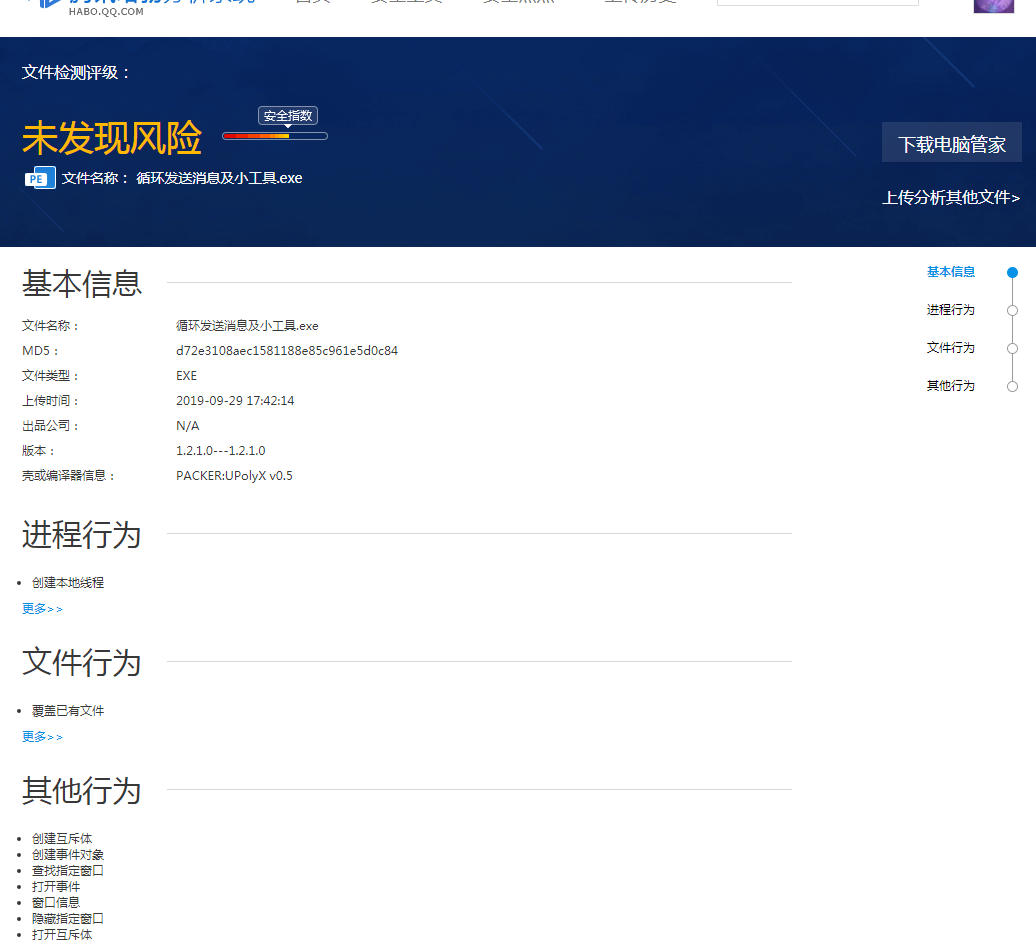
Task: Select the 文件行为 navigation circle
Action: [x=1012, y=347]
